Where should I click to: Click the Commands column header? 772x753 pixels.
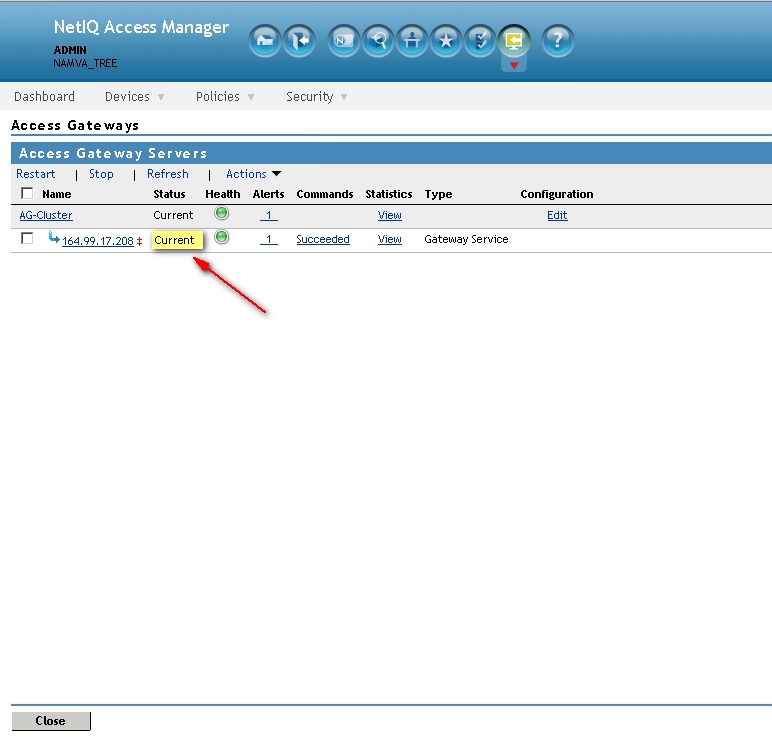pyautogui.click(x=325, y=194)
